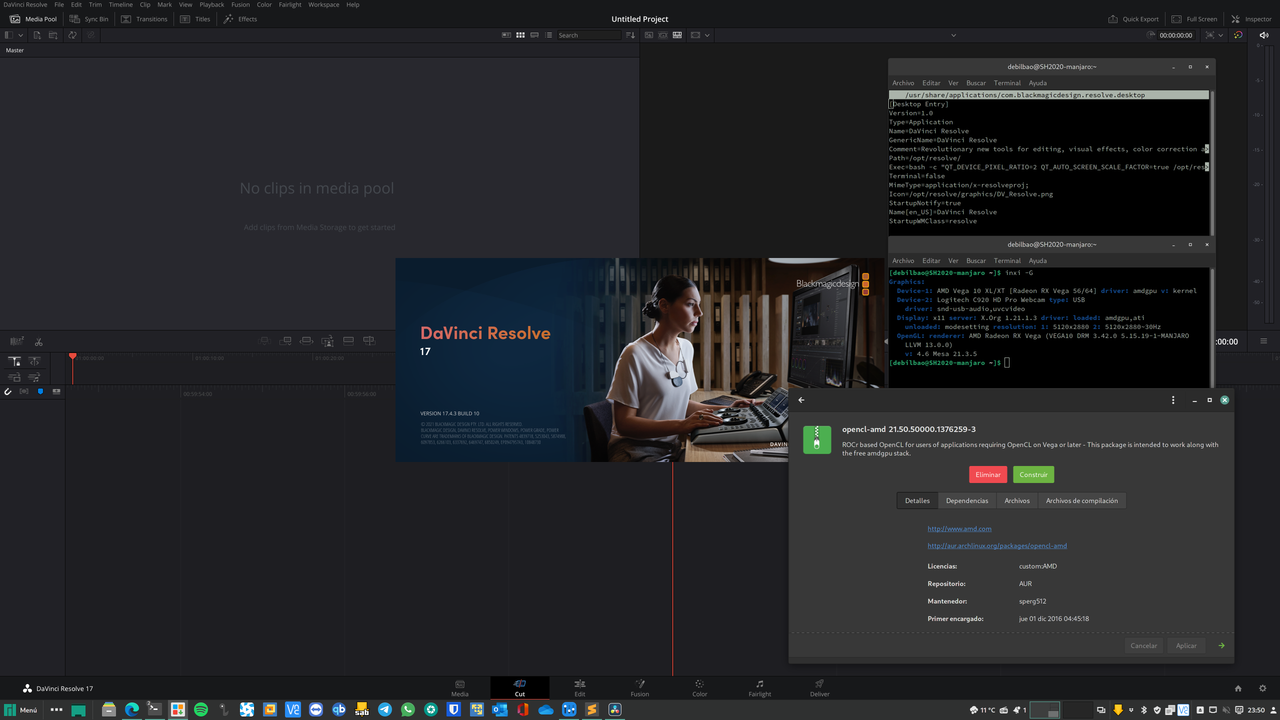Open the Dependencias tab in package manager
This screenshot has height=720, width=1280.
[967, 501]
